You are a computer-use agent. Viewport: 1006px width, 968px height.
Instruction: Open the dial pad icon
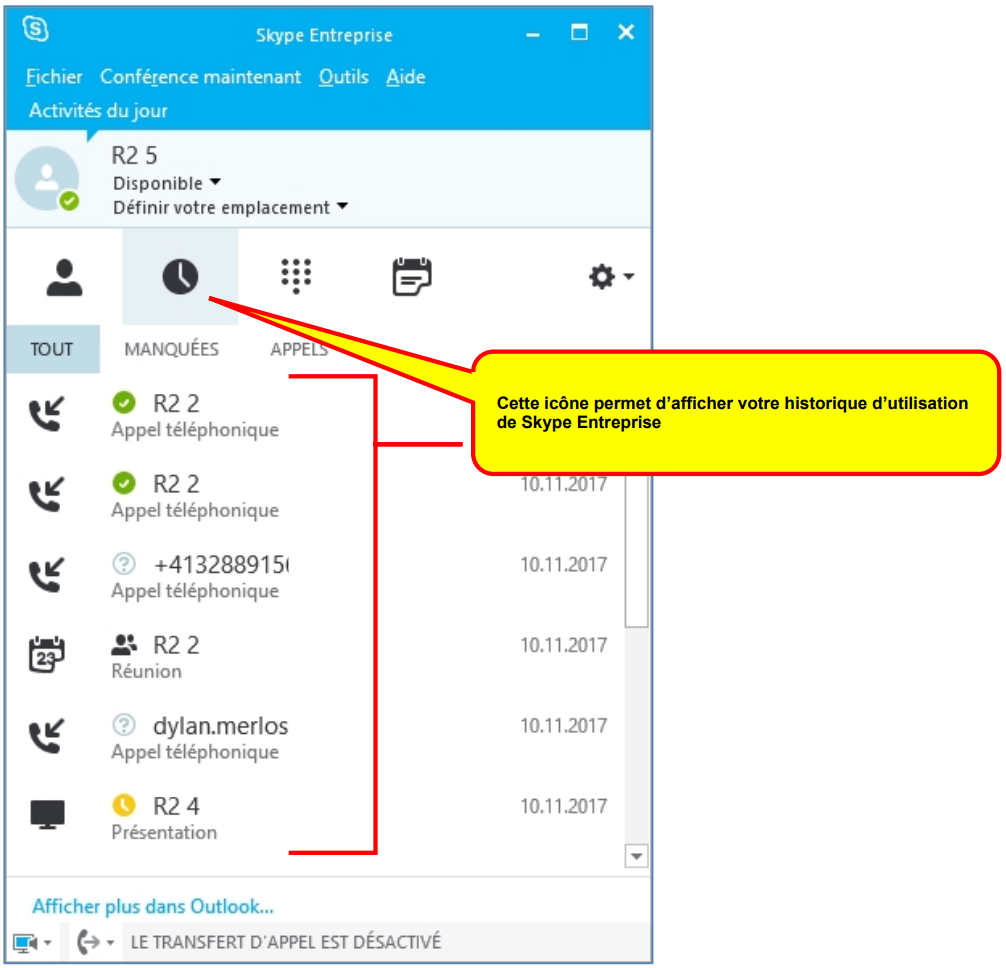pos(296,276)
